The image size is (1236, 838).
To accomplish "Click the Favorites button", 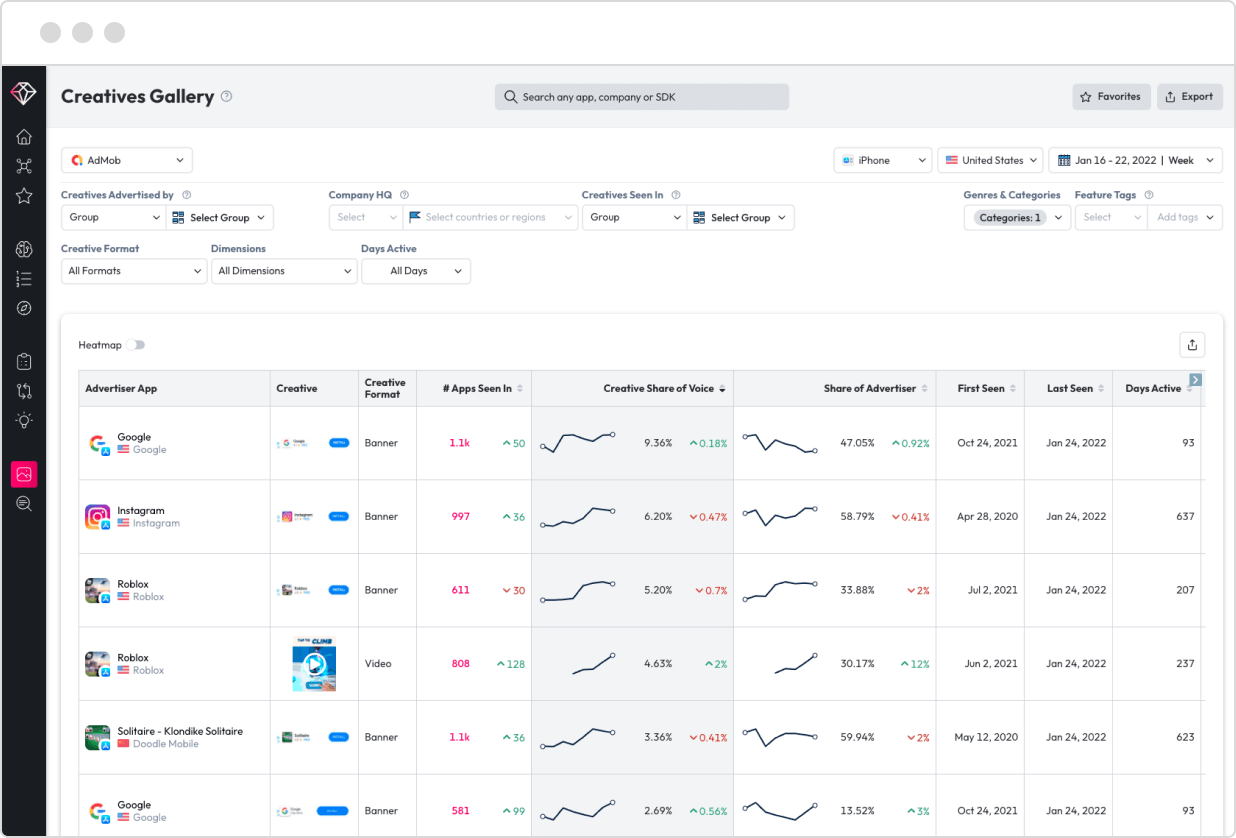I will pyautogui.click(x=1111, y=97).
